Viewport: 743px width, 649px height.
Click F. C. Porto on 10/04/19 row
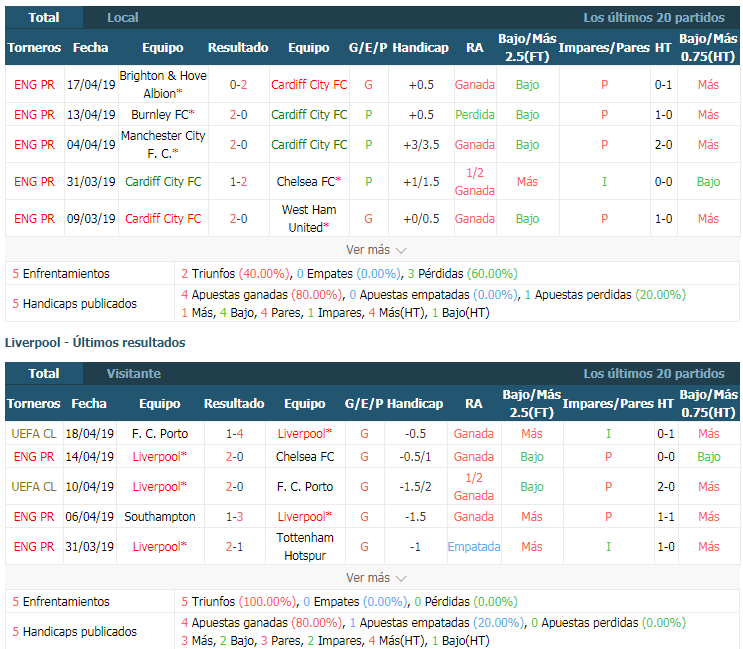coord(305,487)
